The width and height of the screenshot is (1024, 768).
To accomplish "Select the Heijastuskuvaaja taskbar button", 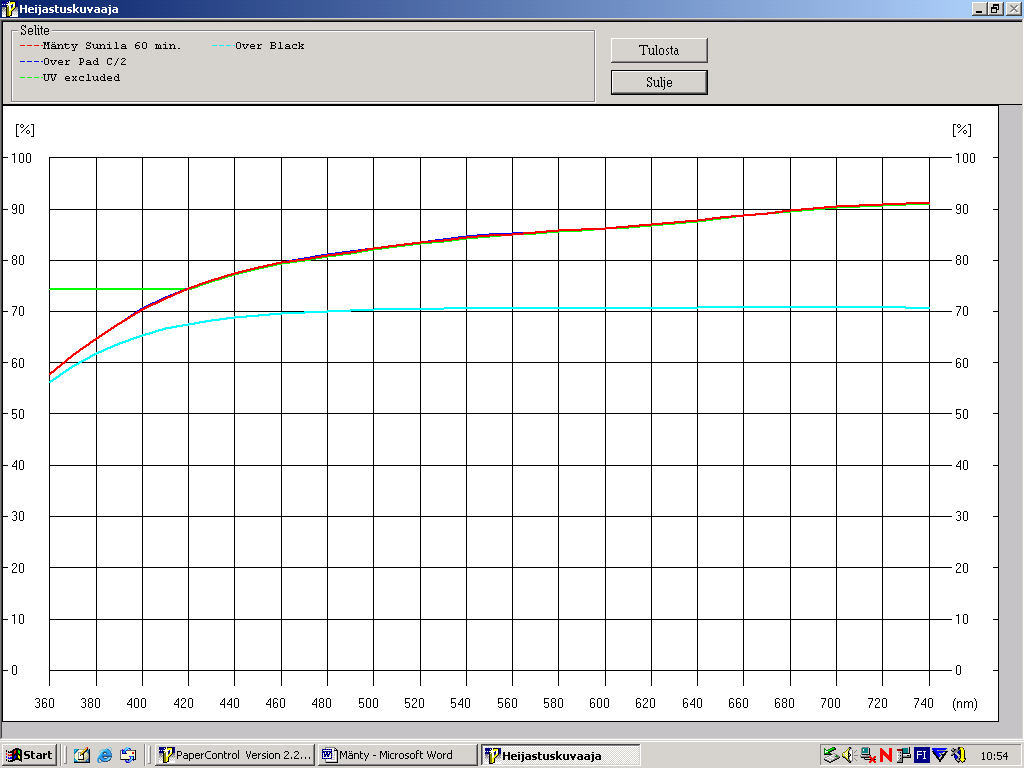I will 560,755.
